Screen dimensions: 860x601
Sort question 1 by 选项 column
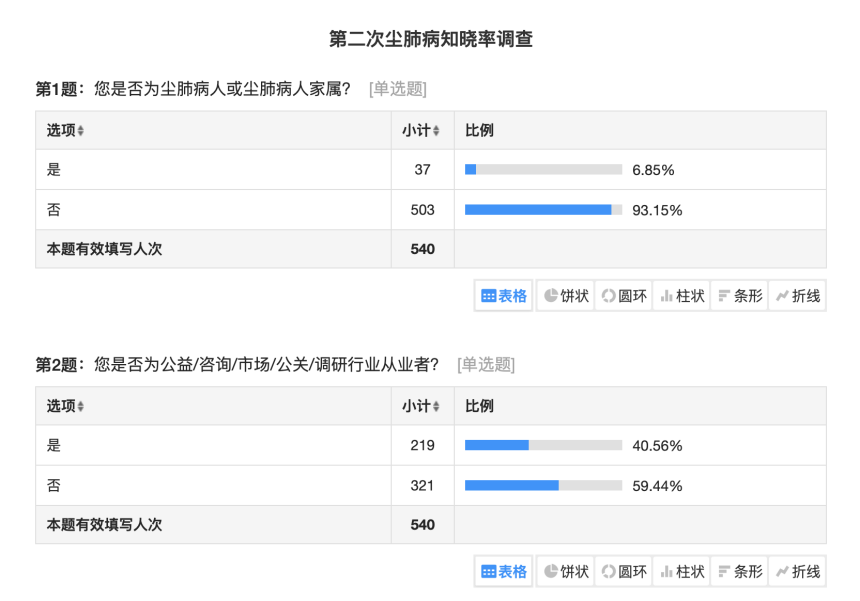point(65,131)
